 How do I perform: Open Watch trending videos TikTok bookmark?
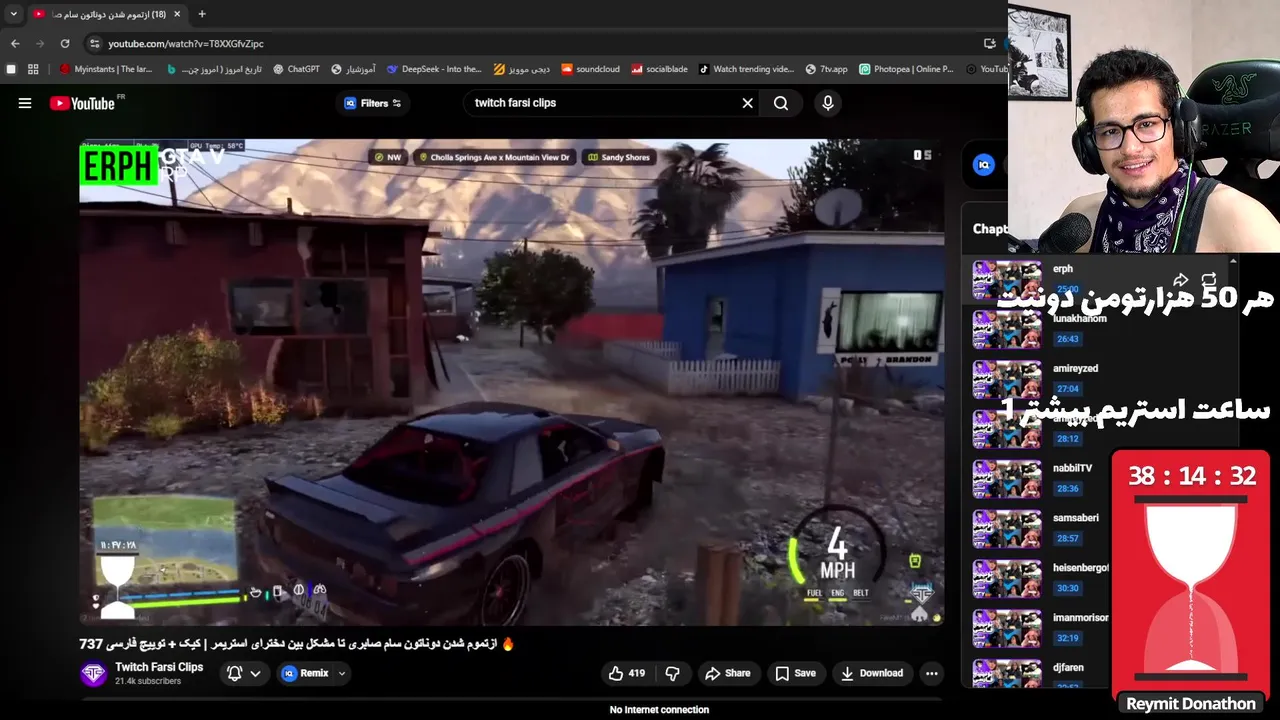point(746,69)
